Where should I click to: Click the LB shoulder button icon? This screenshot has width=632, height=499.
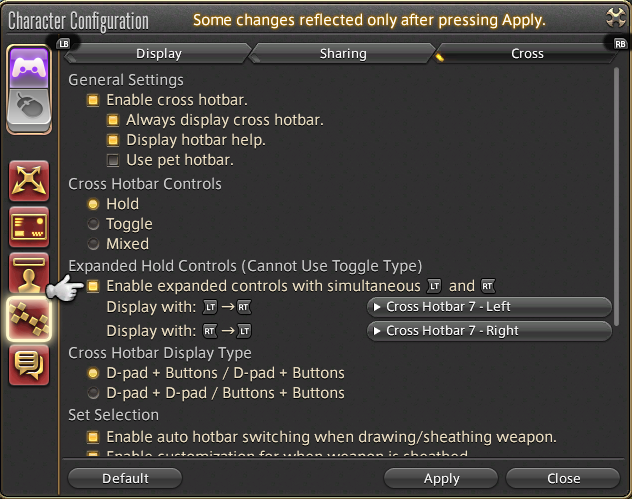(x=64, y=44)
